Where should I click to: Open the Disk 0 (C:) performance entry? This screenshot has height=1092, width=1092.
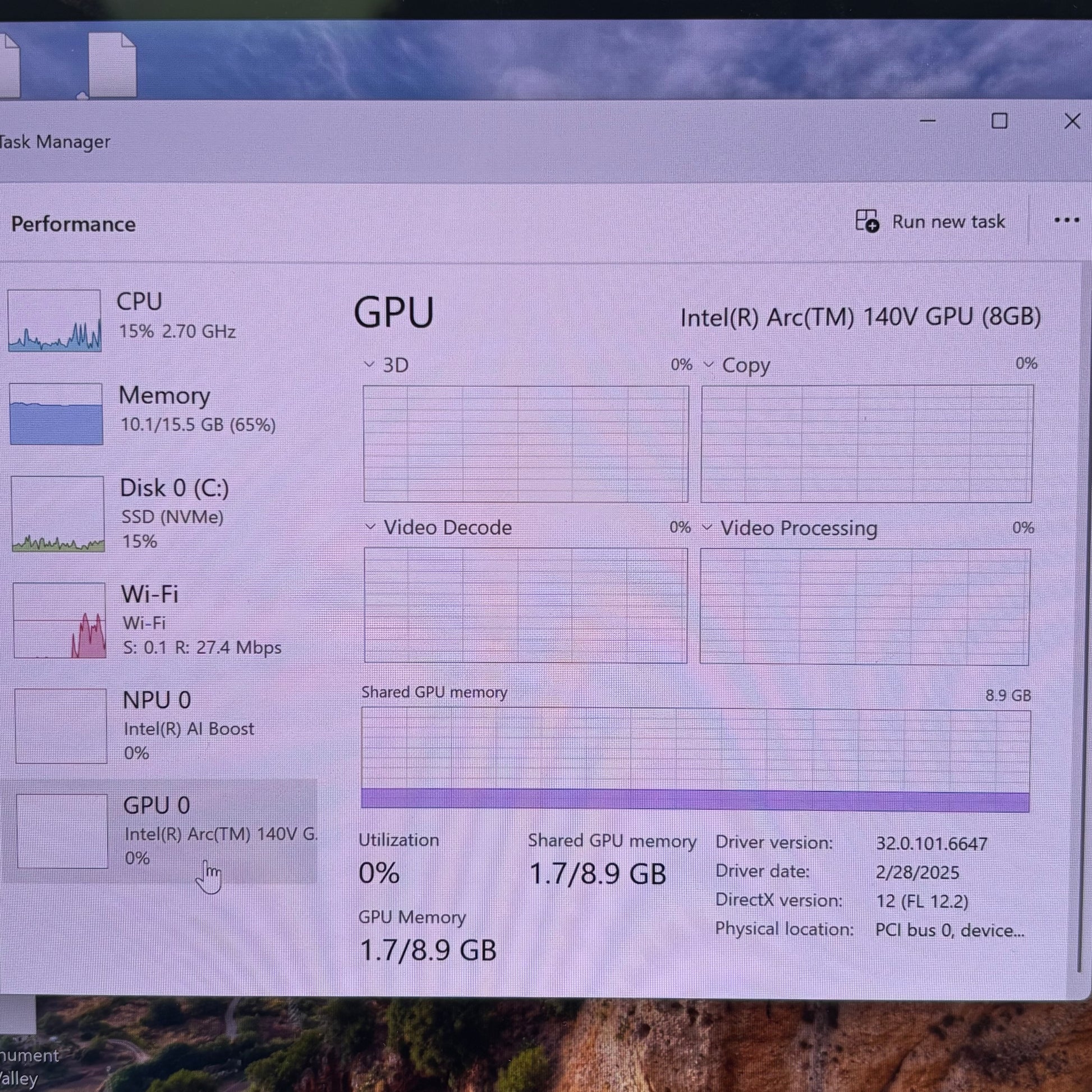click(174, 488)
